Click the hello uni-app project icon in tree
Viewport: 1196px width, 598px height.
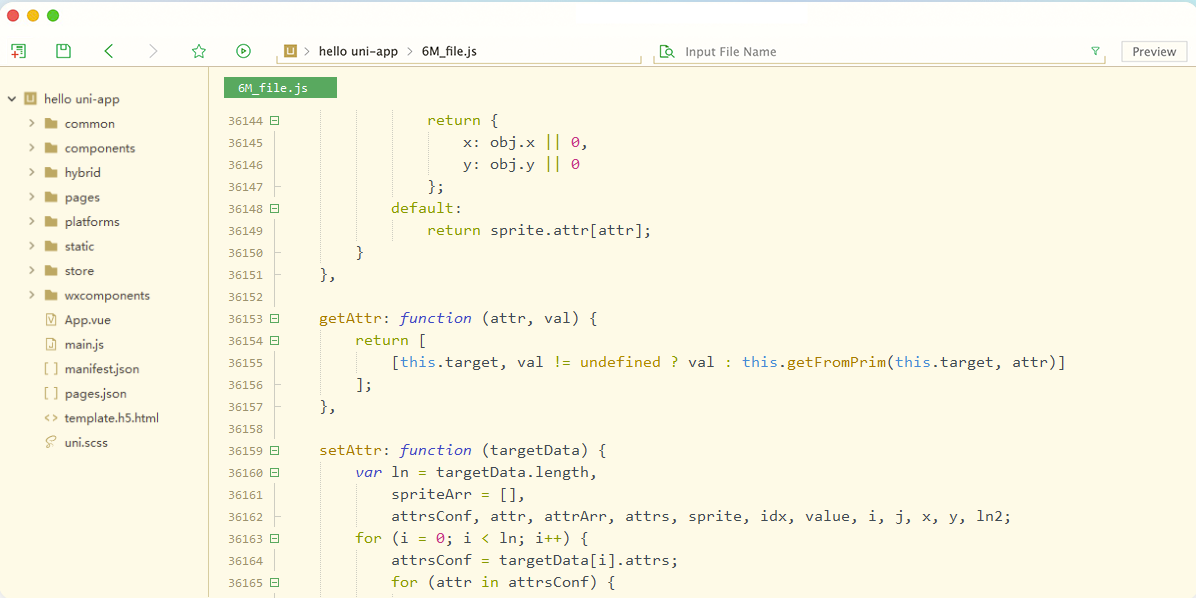[31, 98]
